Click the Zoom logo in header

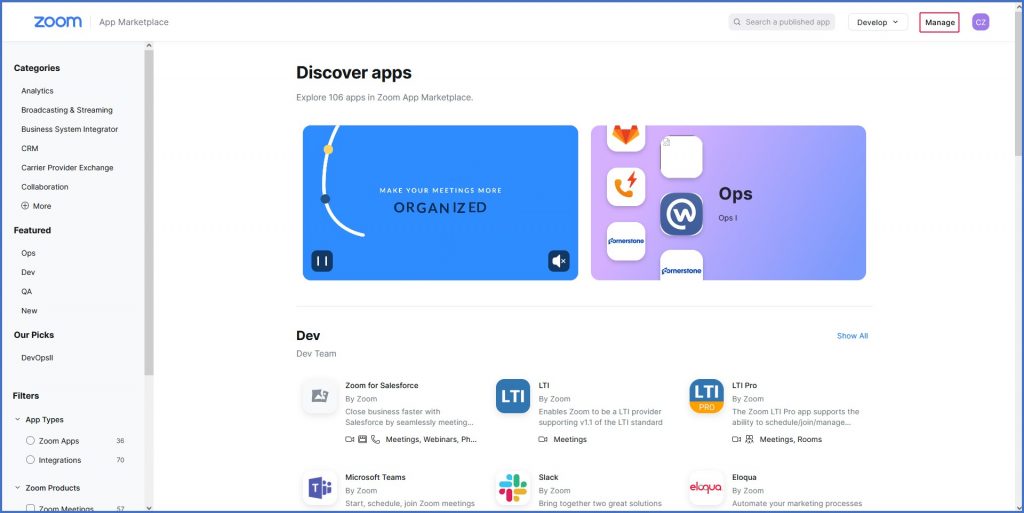(x=57, y=22)
